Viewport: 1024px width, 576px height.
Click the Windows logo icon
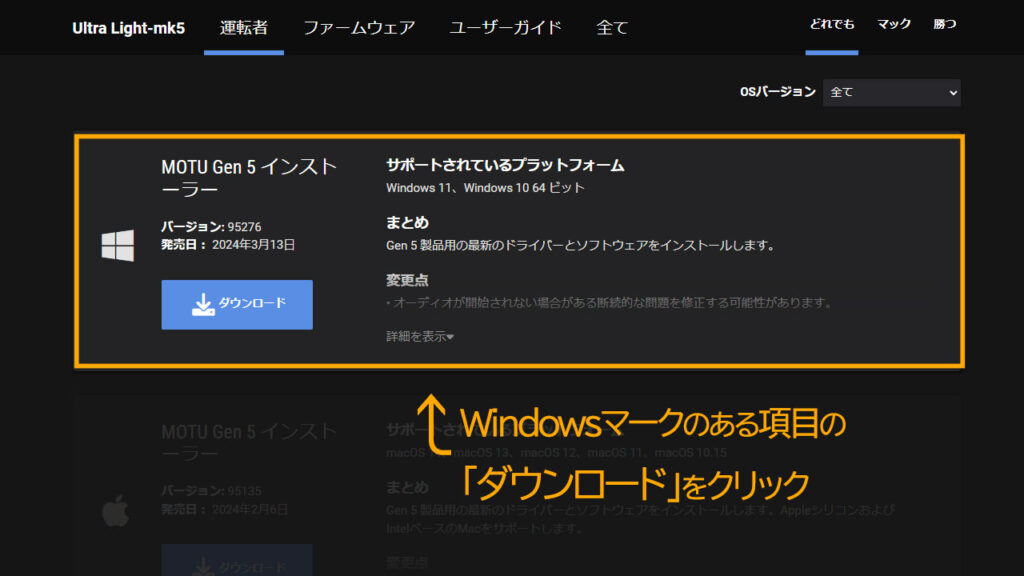point(118,246)
